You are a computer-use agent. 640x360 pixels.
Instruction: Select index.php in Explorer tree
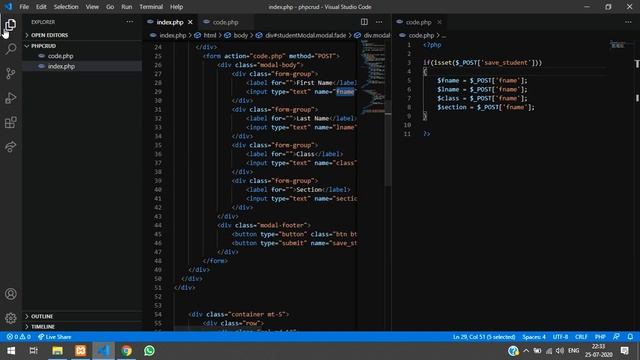pos(82,66)
